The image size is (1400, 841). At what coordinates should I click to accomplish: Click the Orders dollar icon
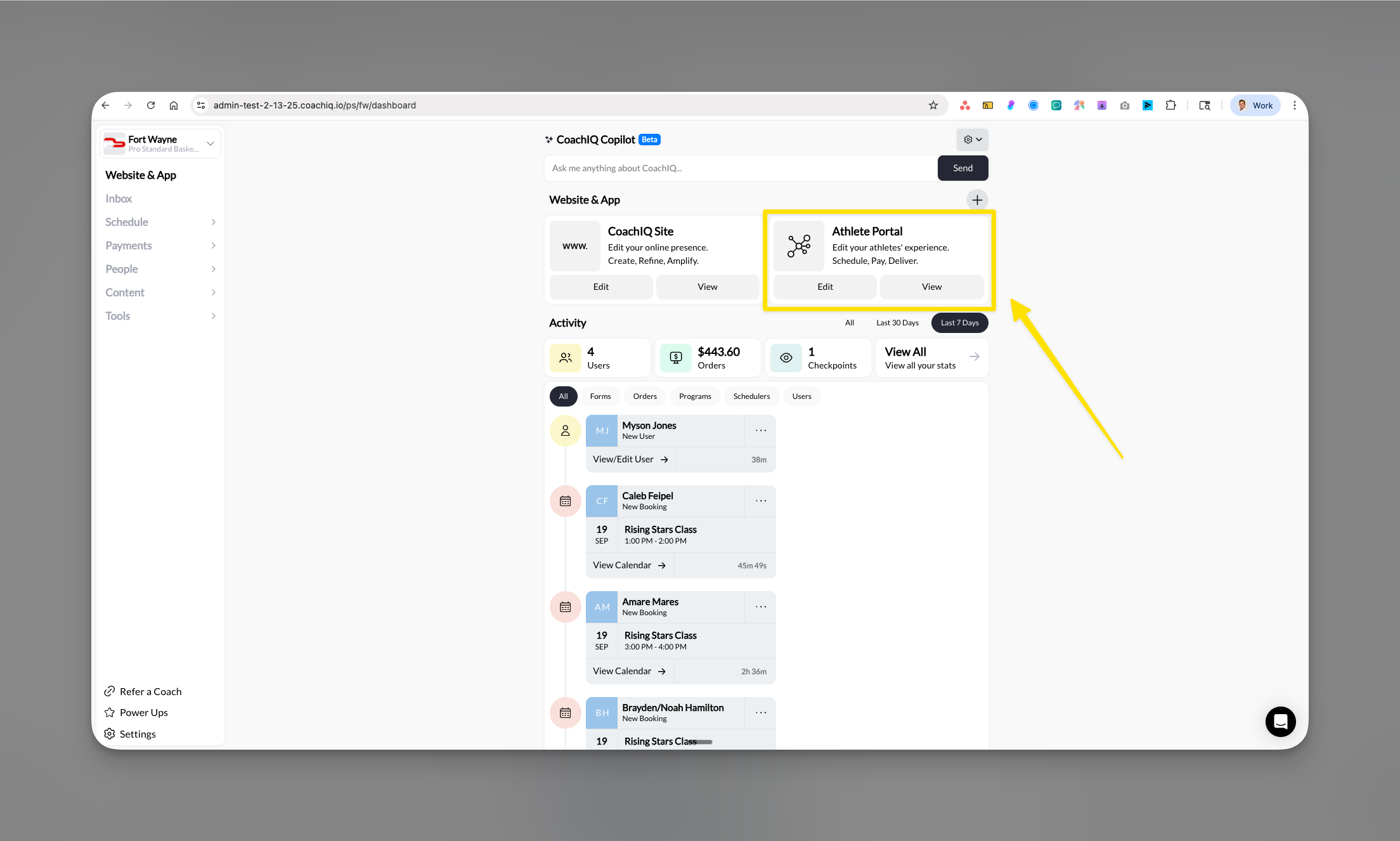[x=675, y=358]
